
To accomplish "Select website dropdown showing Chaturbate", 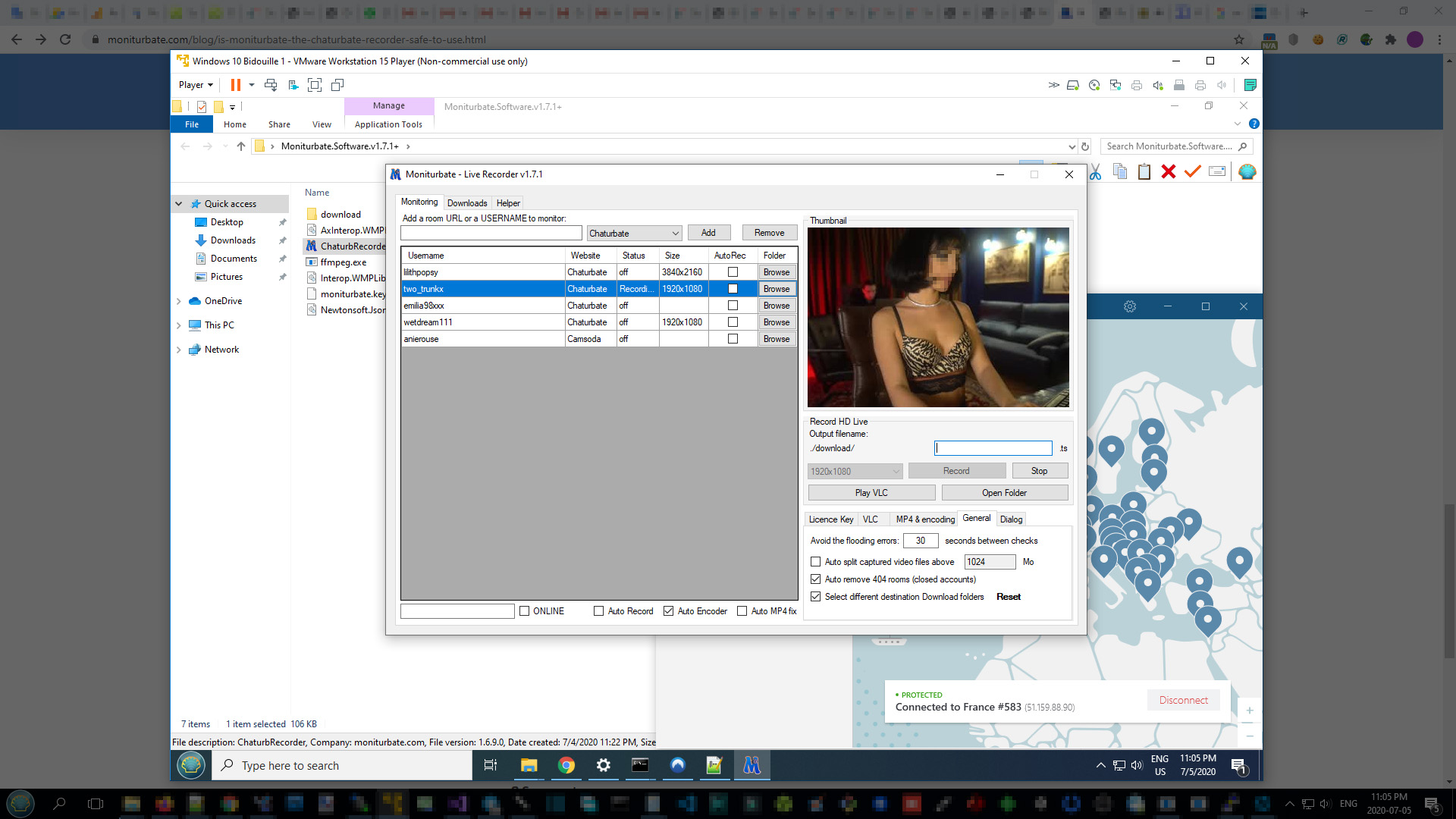I will pos(633,232).
